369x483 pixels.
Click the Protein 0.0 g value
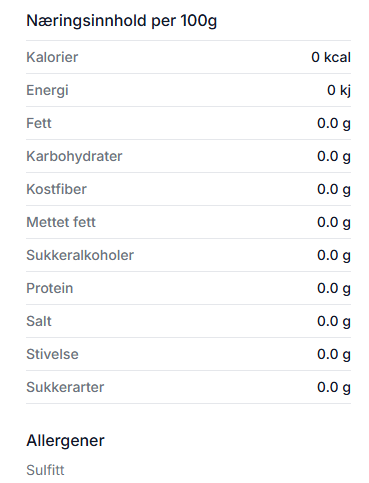(334, 289)
